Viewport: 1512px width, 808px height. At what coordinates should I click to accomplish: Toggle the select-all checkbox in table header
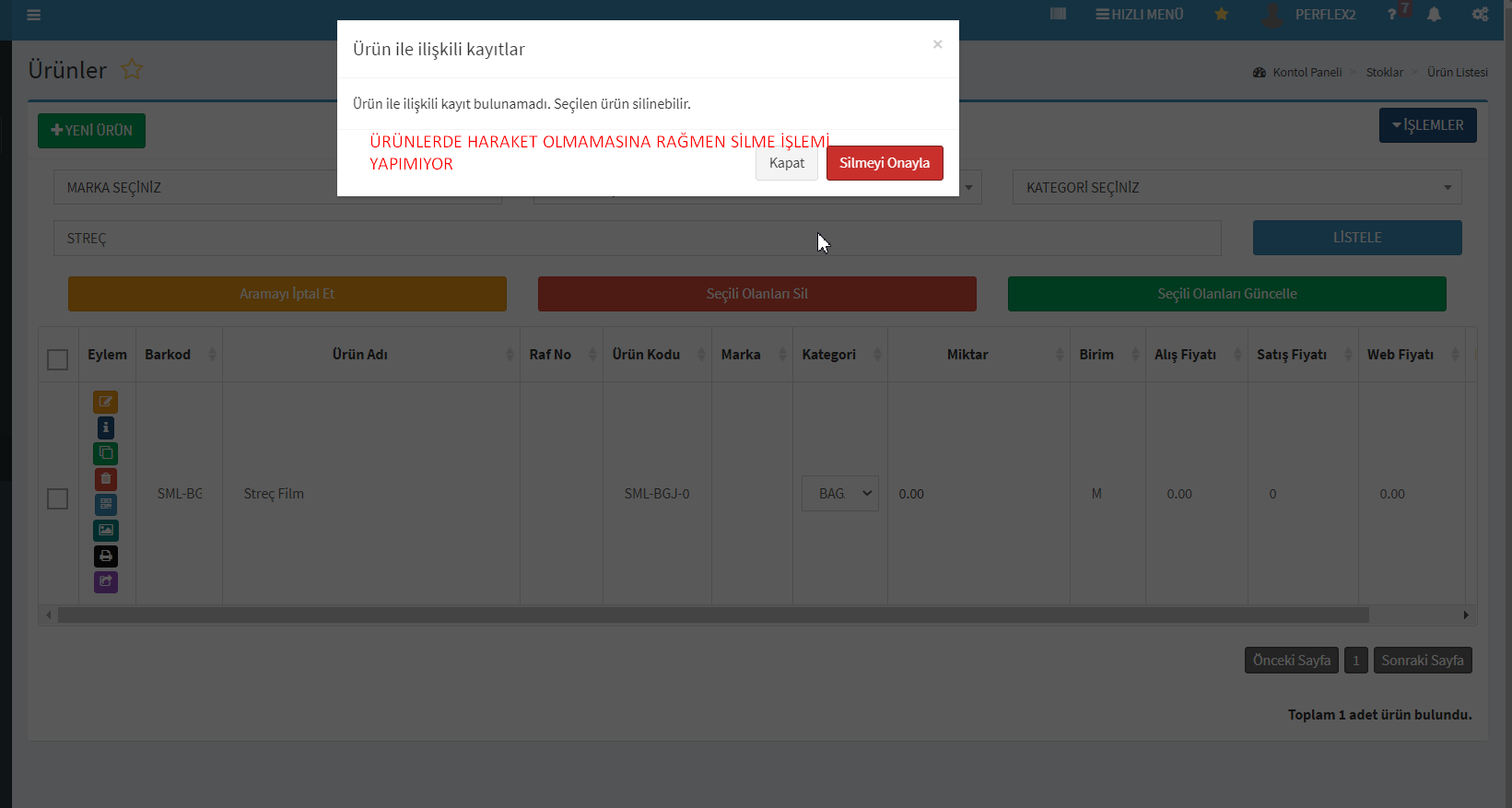tap(57, 359)
